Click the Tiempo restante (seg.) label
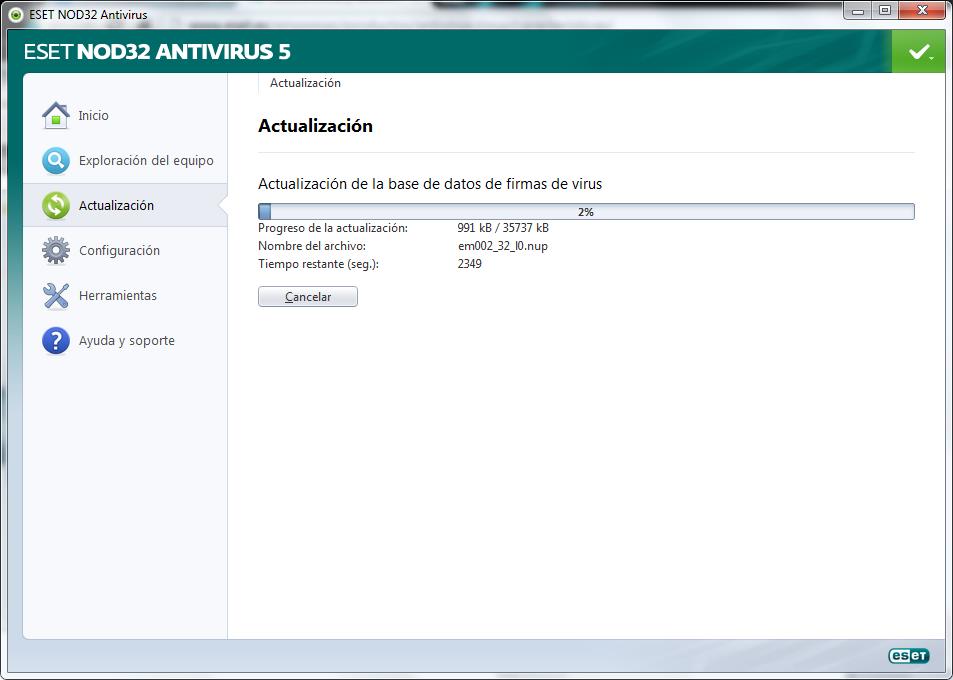This screenshot has width=953, height=680. 318,264
